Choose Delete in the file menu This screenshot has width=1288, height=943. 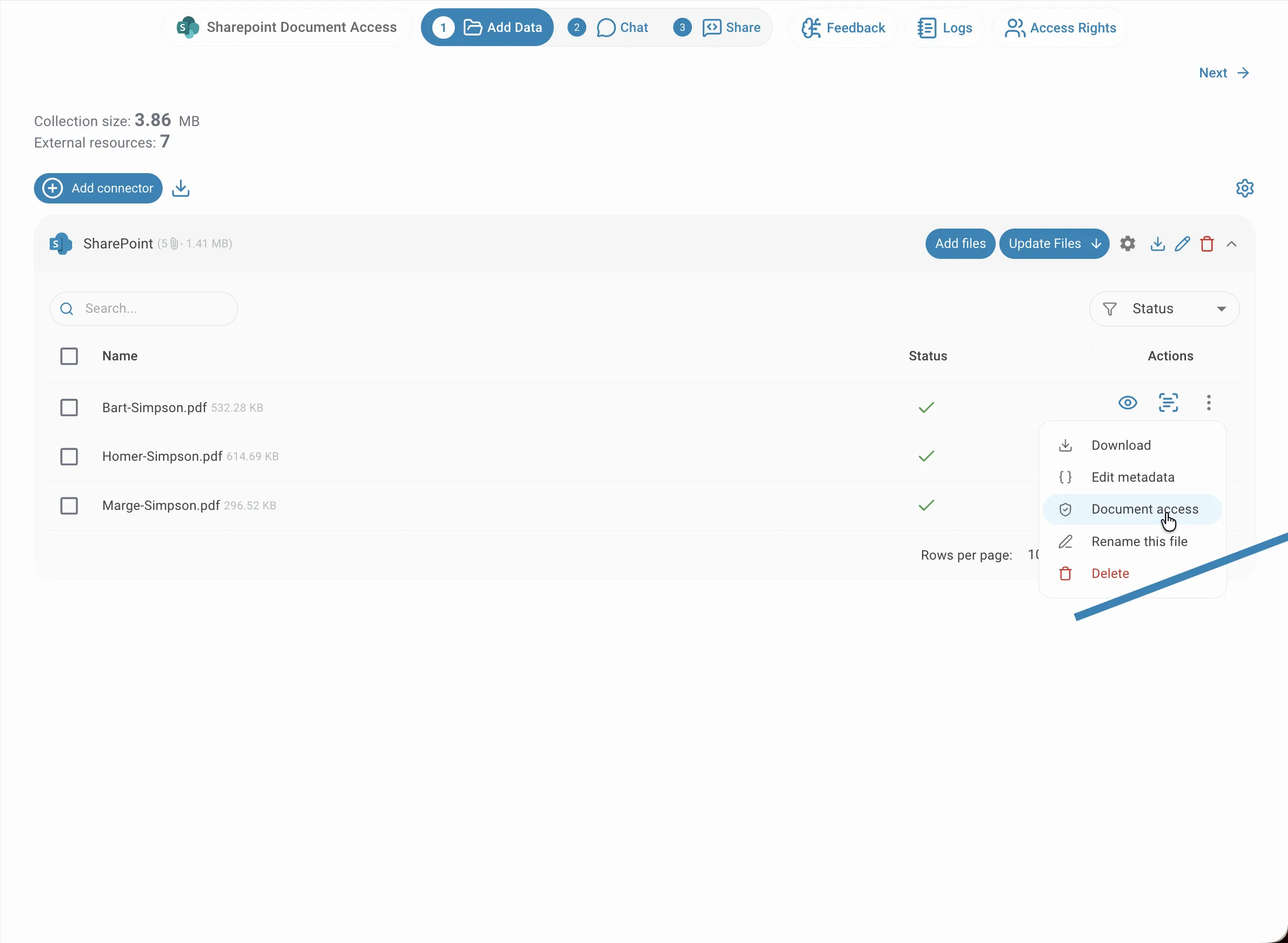[x=1132, y=574]
